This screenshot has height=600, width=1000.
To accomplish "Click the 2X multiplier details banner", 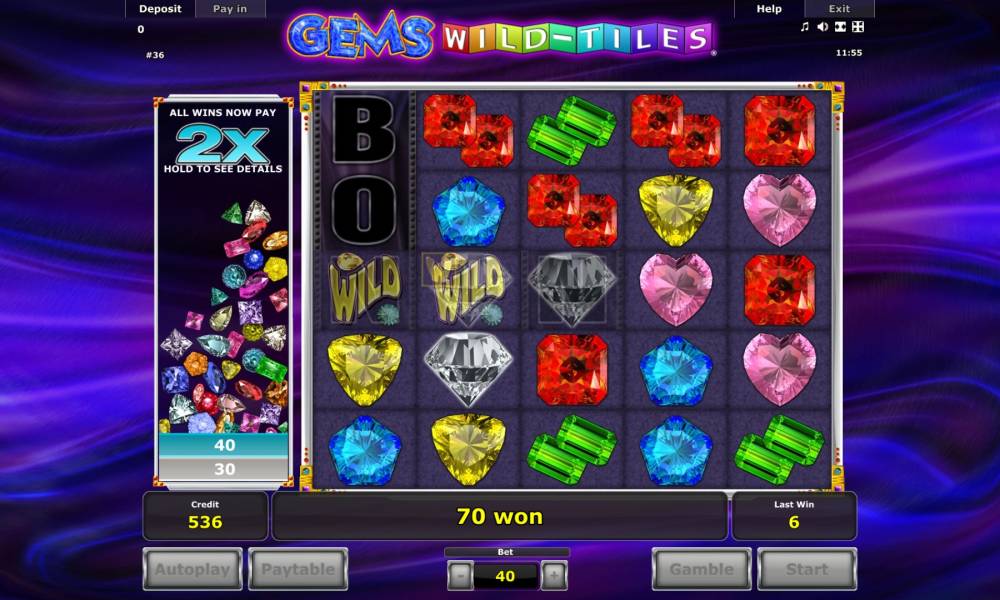I will click(x=223, y=140).
